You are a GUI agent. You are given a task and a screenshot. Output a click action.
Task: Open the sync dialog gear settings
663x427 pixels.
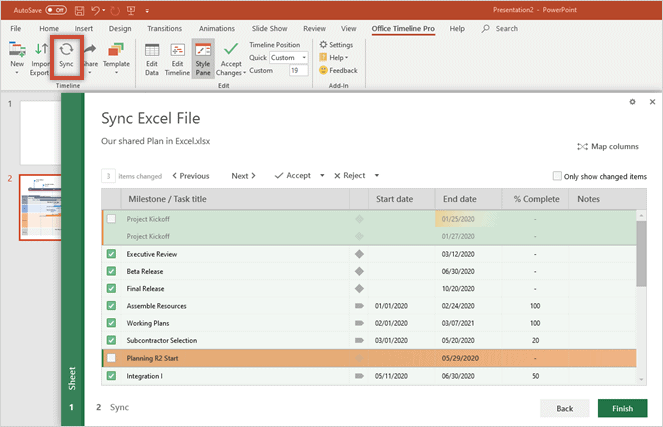click(632, 102)
